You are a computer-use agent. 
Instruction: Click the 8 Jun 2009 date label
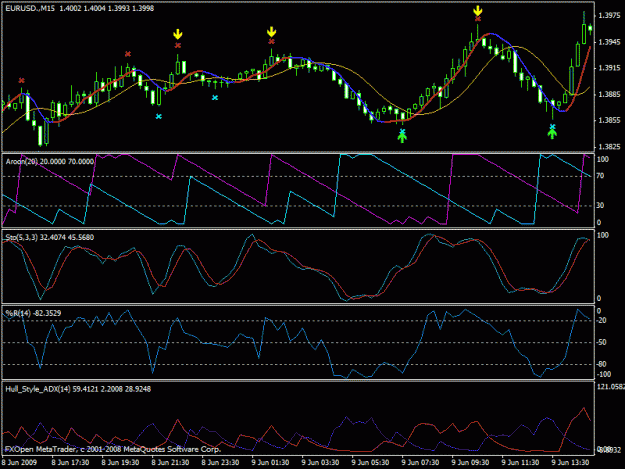click(x=19, y=463)
